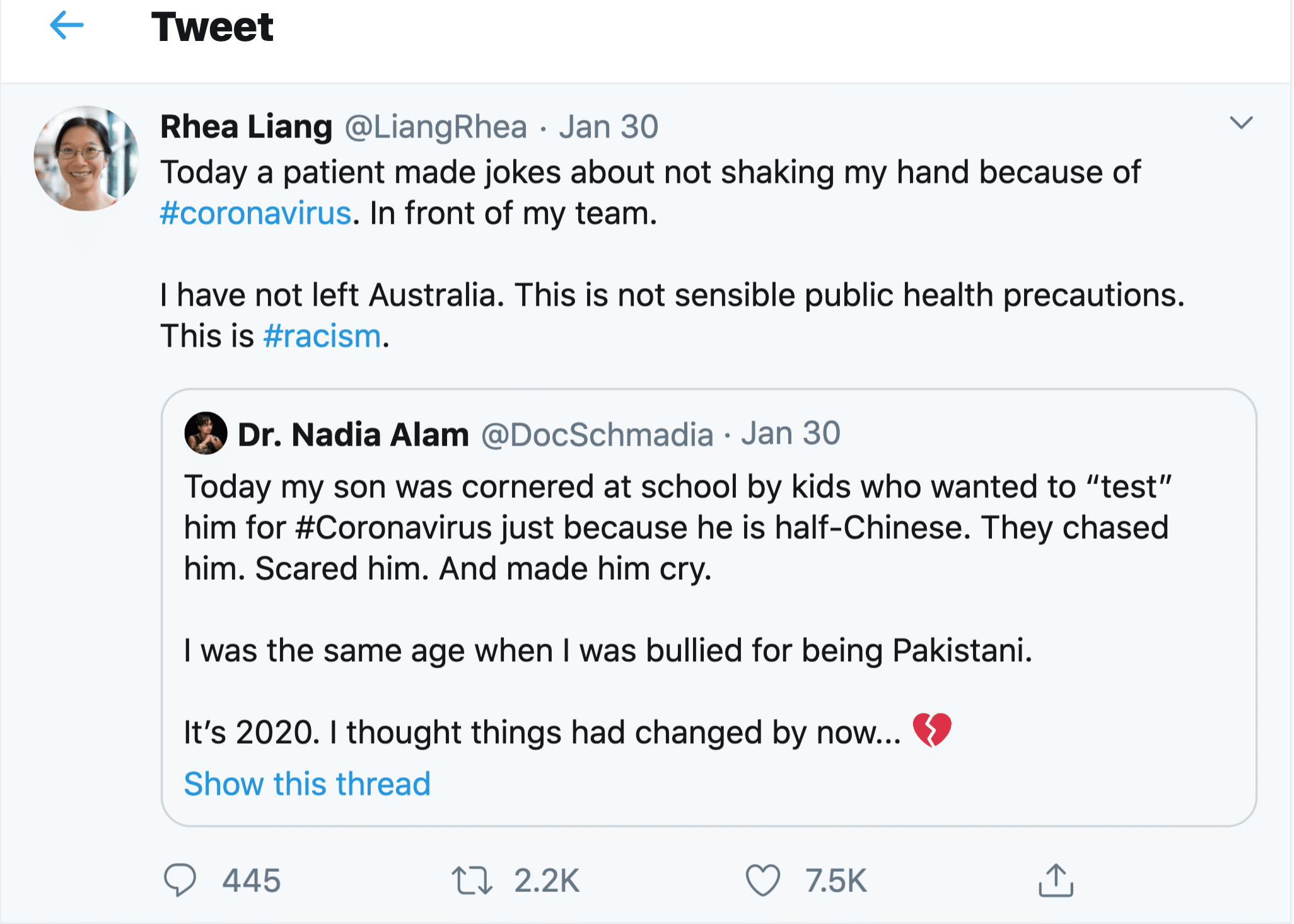View the 7.5K likes list
The image size is (1294, 924).
coord(836,882)
